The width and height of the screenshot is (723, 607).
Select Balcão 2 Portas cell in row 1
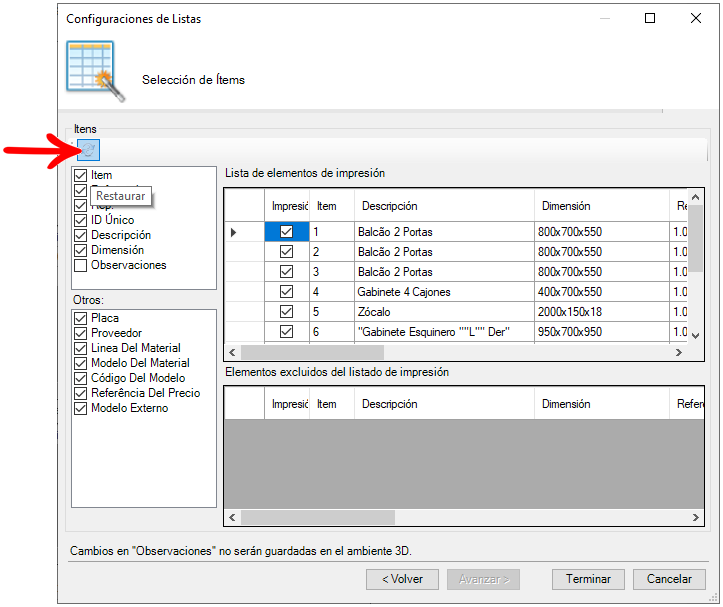click(x=444, y=232)
